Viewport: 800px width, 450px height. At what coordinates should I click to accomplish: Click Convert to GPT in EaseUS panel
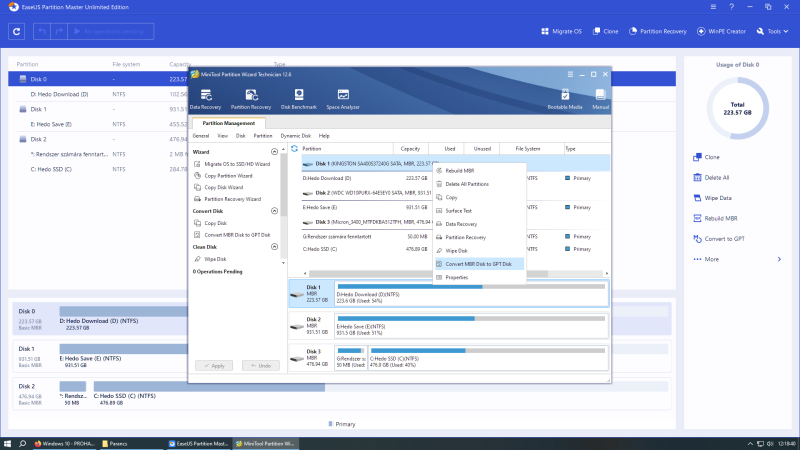[719, 239]
